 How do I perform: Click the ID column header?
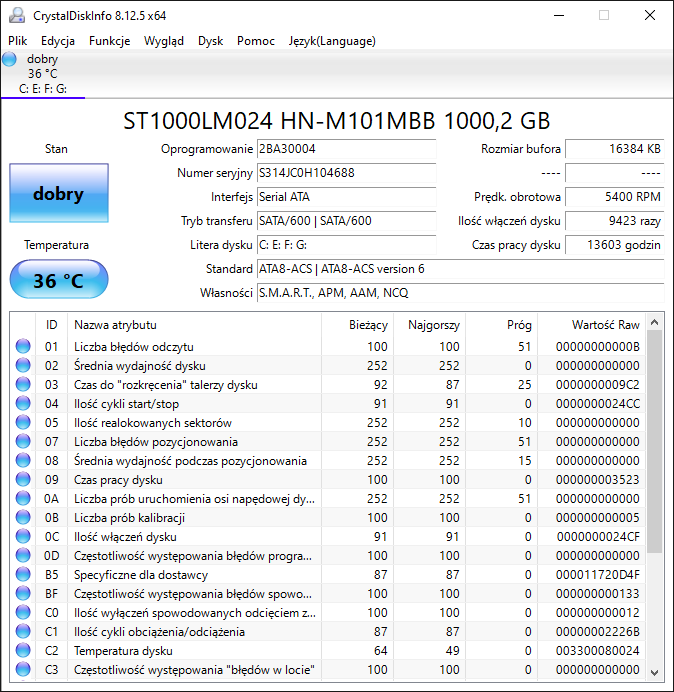(x=51, y=325)
